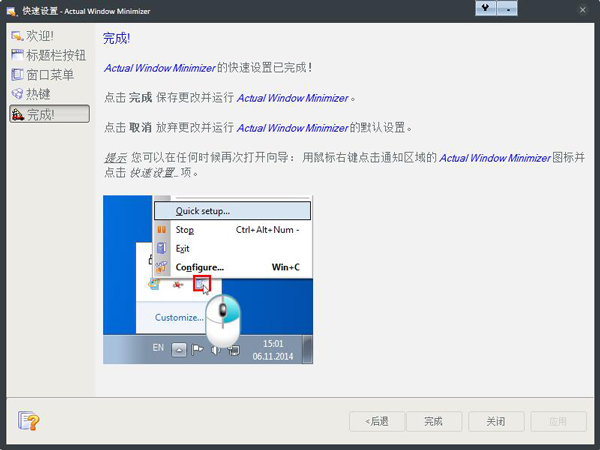Click the disabled 应用 apply button
Viewport: 600px width, 450px height.
[558, 421]
